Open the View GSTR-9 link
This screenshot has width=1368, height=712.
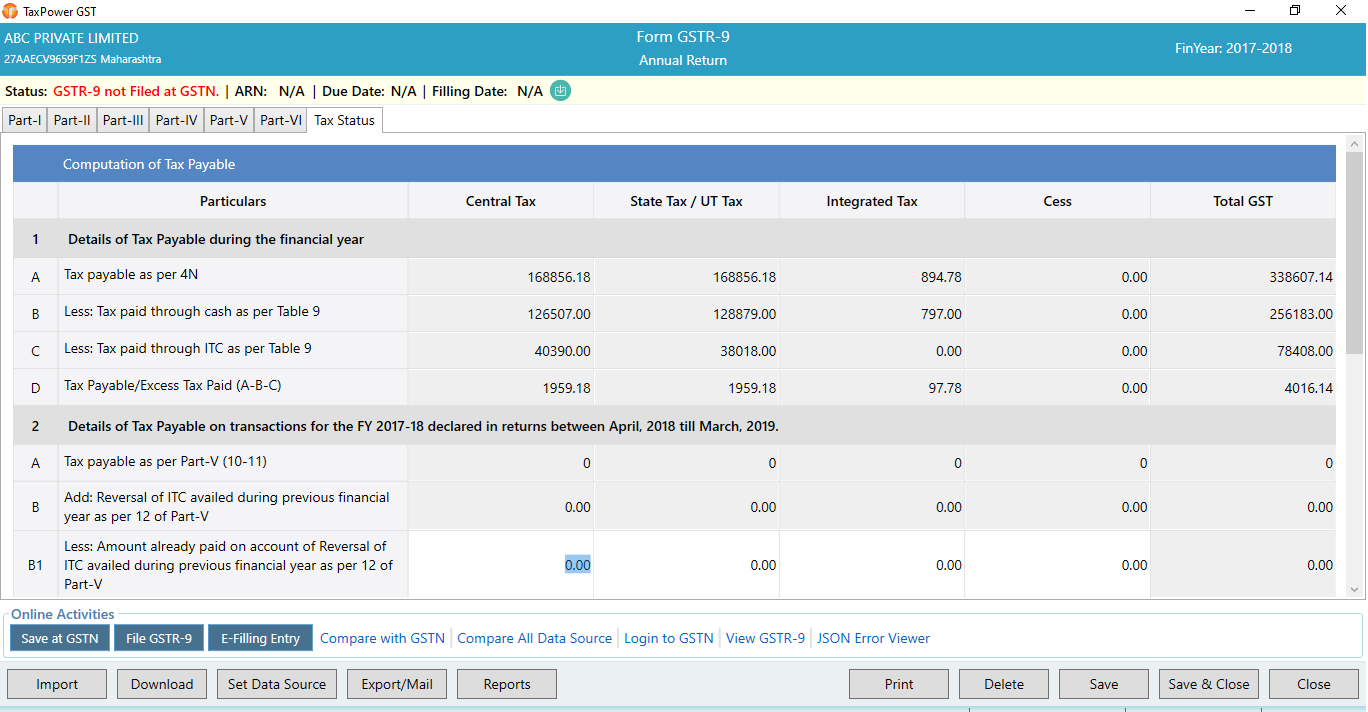point(765,638)
